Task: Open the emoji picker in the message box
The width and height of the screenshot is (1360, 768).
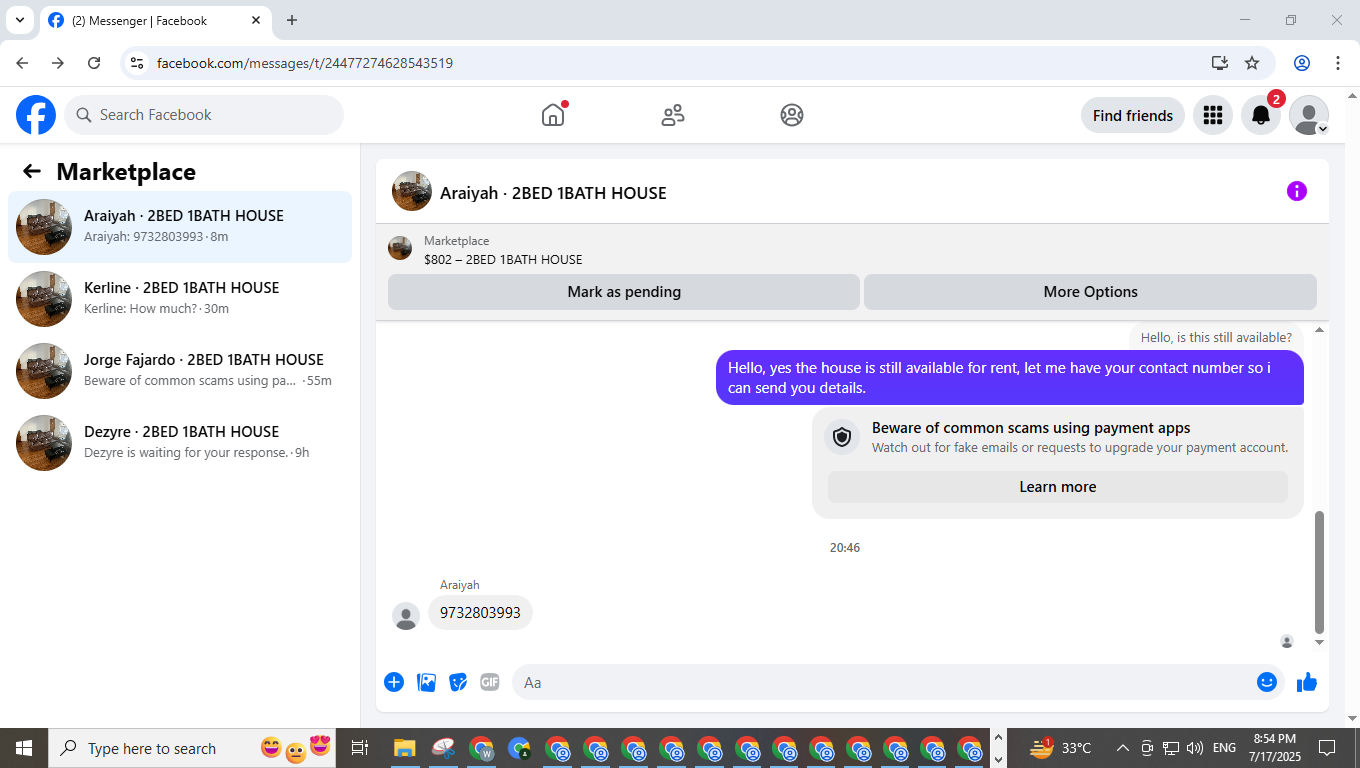Action: 1267,682
